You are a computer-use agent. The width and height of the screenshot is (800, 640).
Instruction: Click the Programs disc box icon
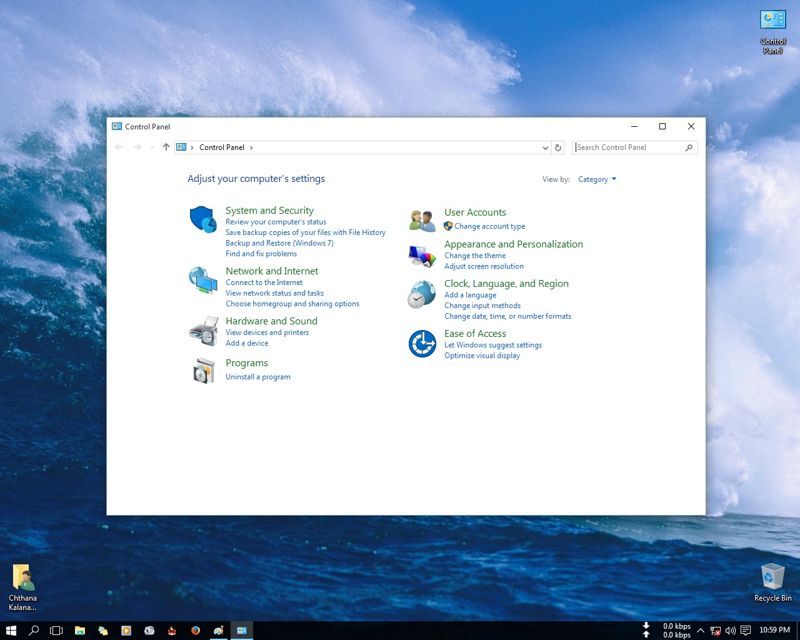tap(204, 371)
